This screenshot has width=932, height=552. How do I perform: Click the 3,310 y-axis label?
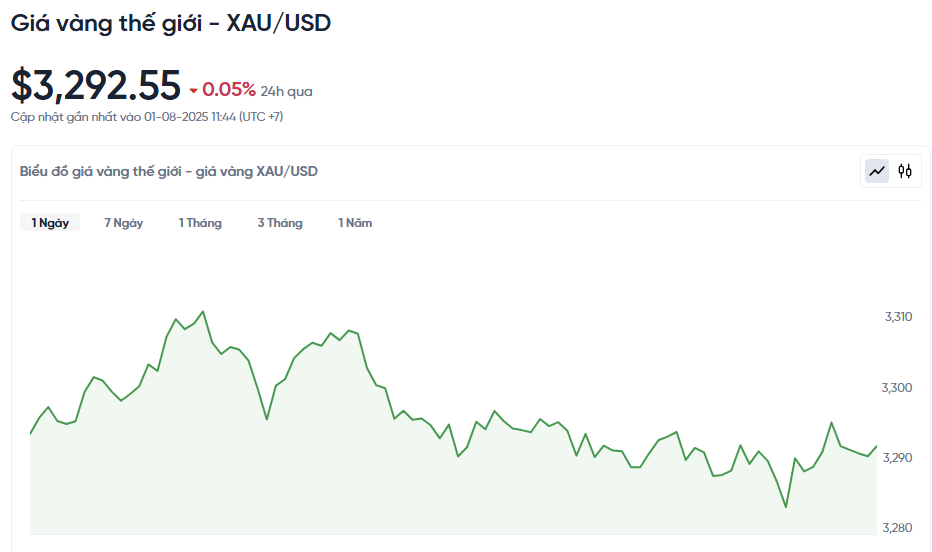click(x=898, y=317)
